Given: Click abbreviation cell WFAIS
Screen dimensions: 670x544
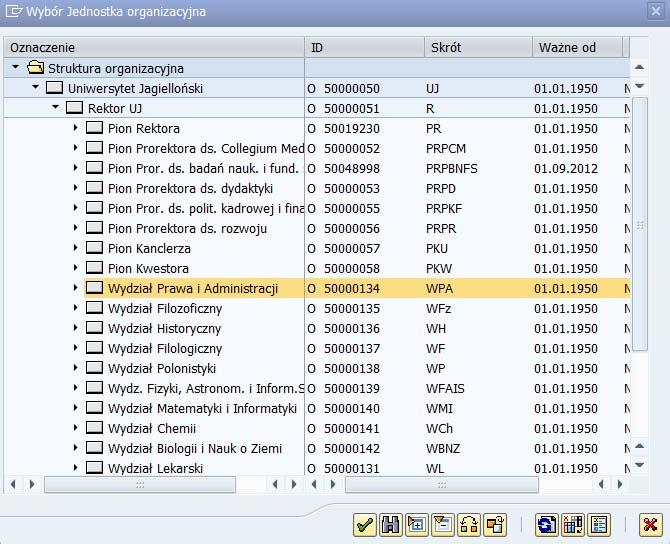Looking at the screenshot, I should click(445, 388).
